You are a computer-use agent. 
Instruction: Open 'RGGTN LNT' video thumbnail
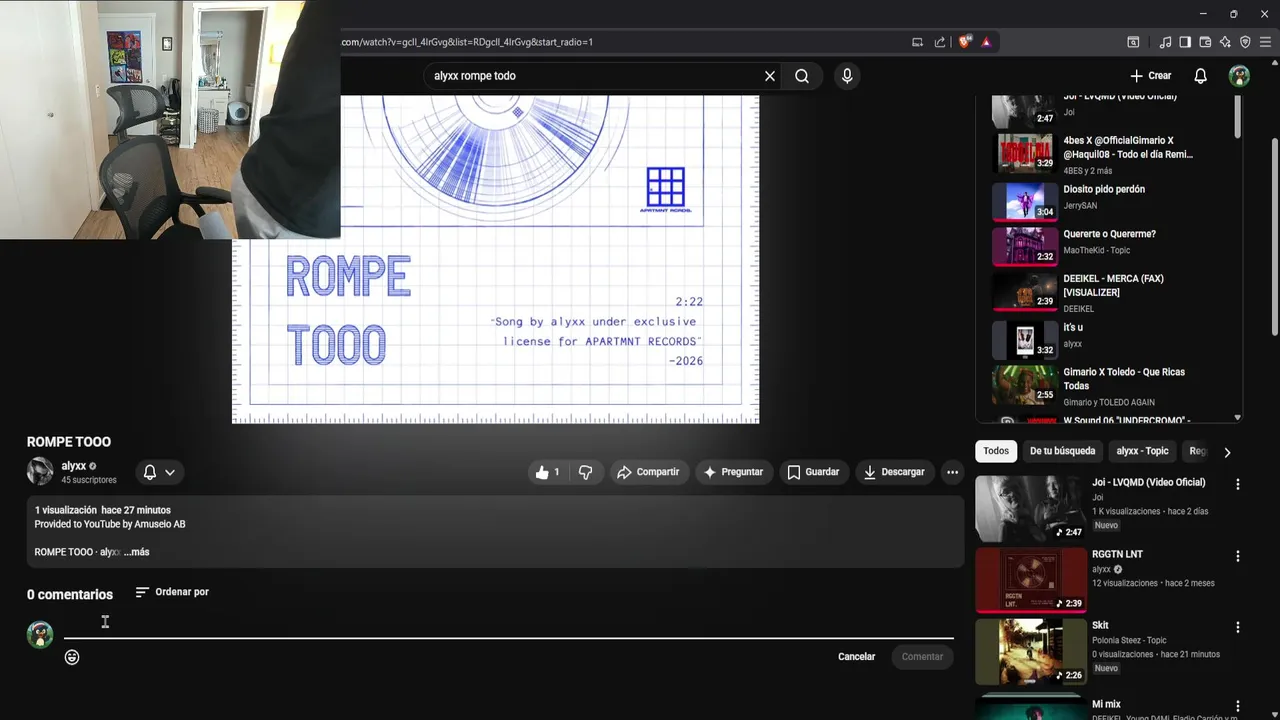(1031, 579)
